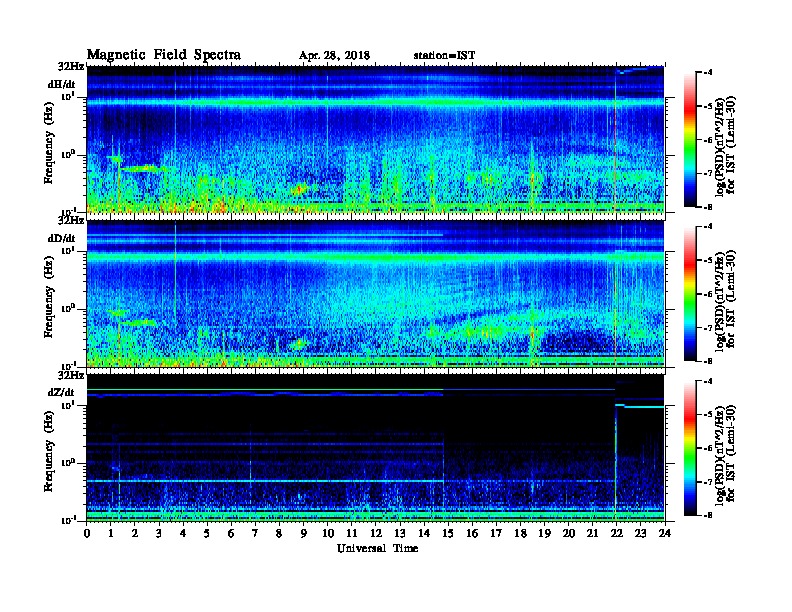The image size is (792, 612).
Task: Click the color bar beside the dZ/dt panel
Action: 690,448
